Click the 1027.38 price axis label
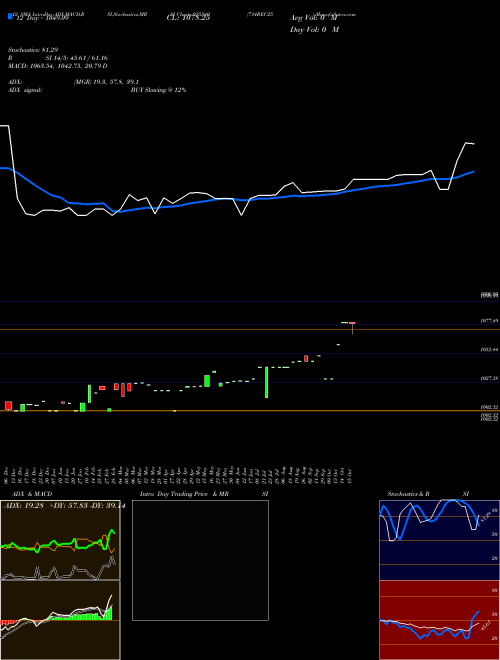 (x=489, y=378)
